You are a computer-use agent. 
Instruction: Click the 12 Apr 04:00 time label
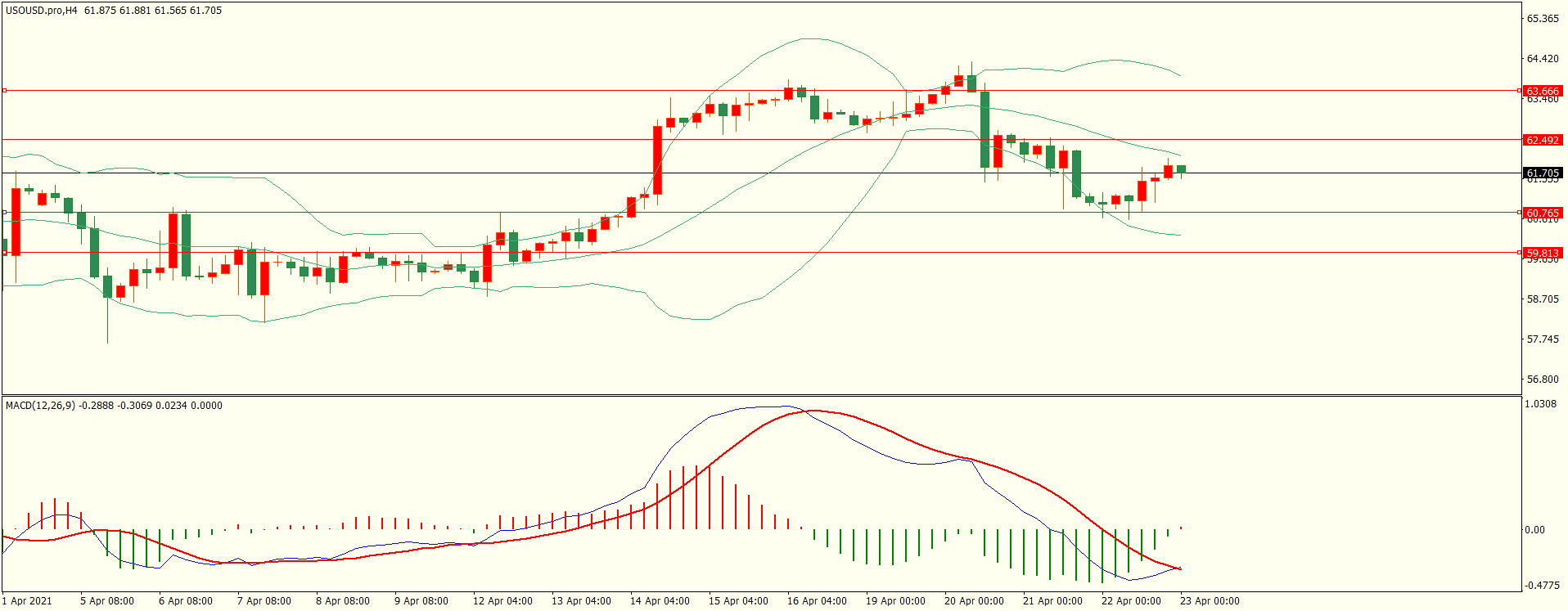502,601
